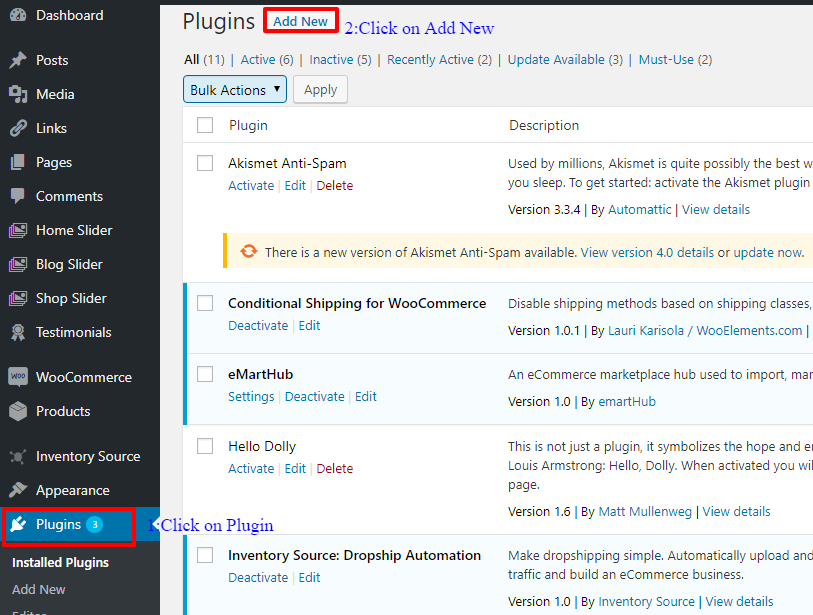Toggle the select-all Plugin header checkbox
813x615 pixels.
(205, 125)
